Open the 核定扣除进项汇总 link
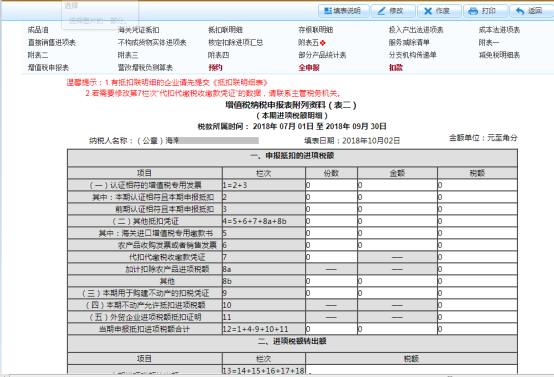The width and height of the screenshot is (554, 377). click(236, 43)
